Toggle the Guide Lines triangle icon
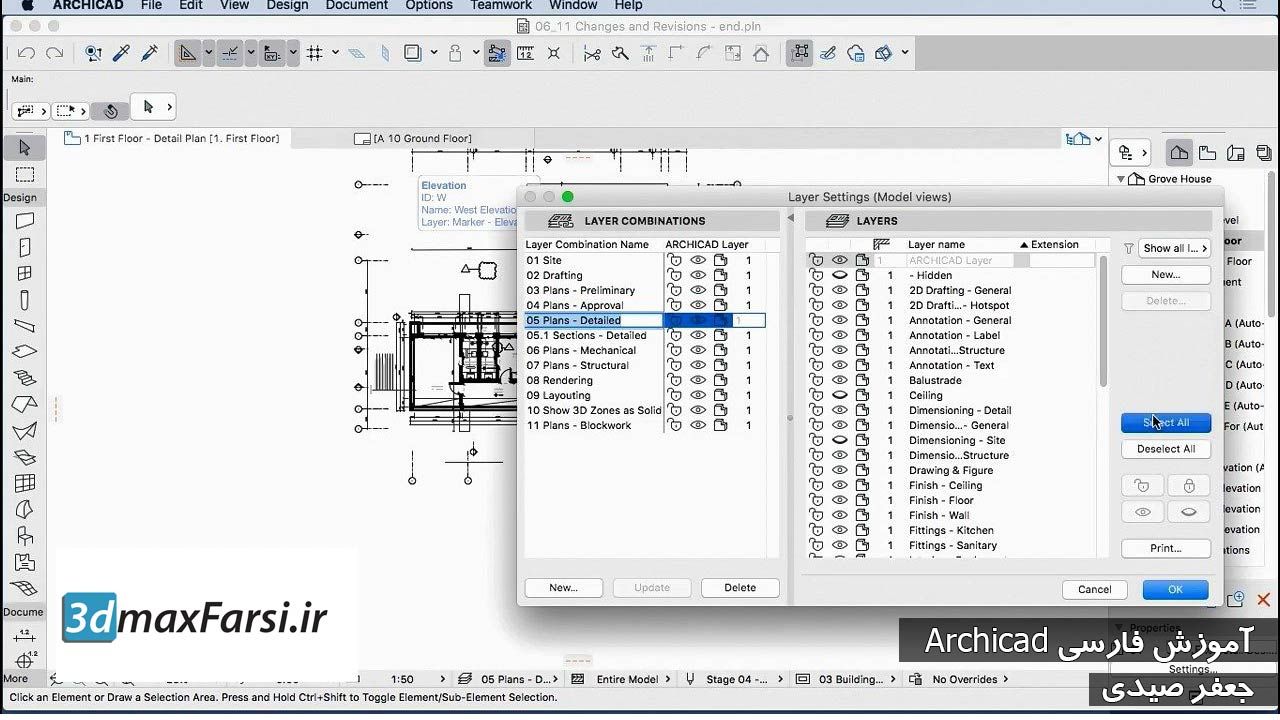Screen dimensions: 1280x720 [187, 53]
